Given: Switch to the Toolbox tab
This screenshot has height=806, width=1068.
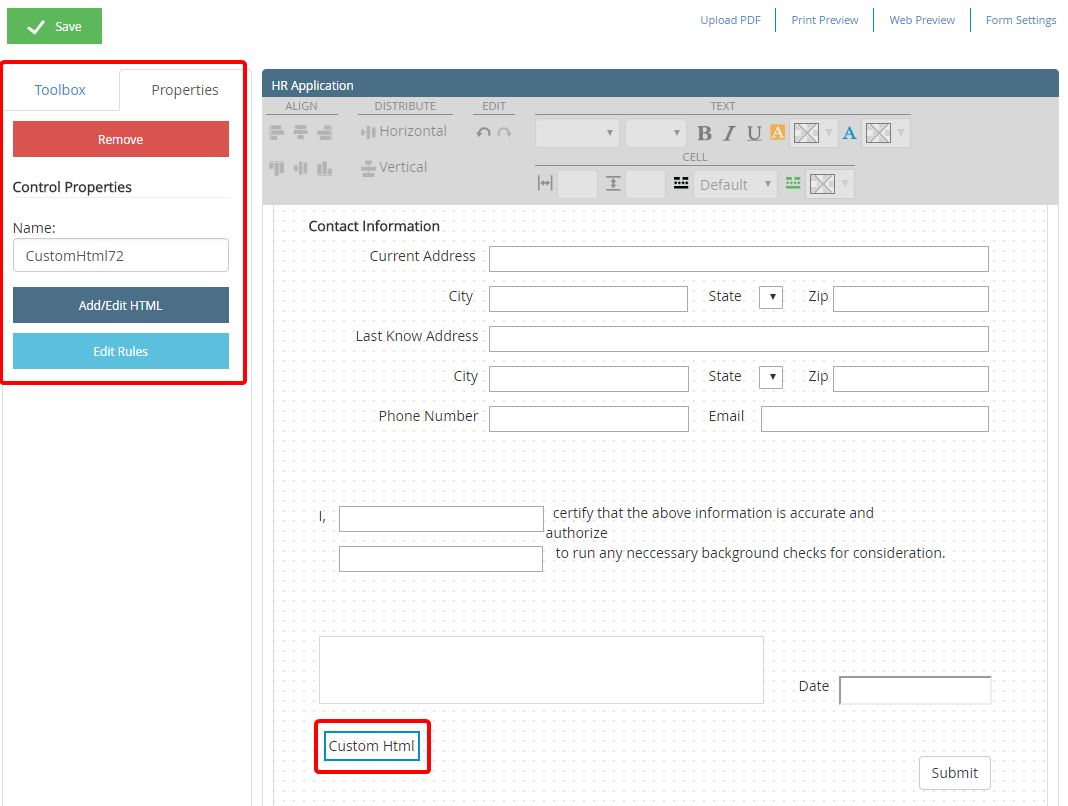Looking at the screenshot, I should [60, 90].
